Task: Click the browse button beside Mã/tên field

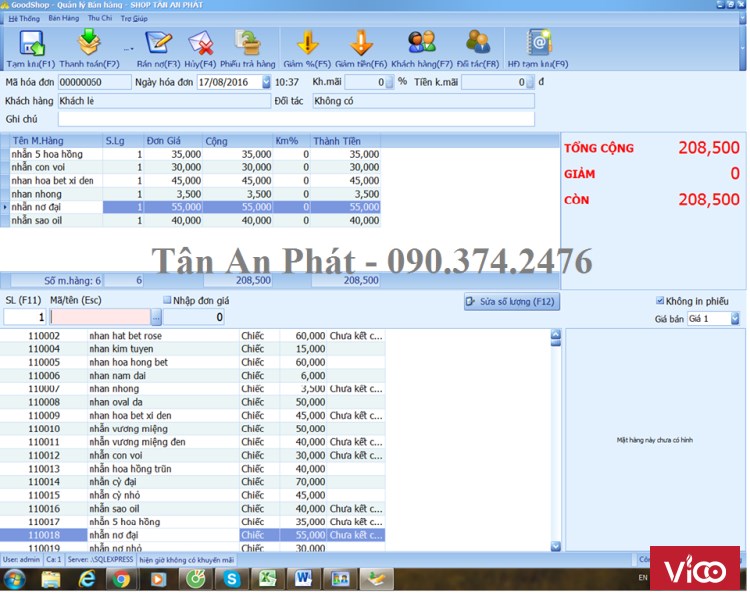Action: [156, 317]
